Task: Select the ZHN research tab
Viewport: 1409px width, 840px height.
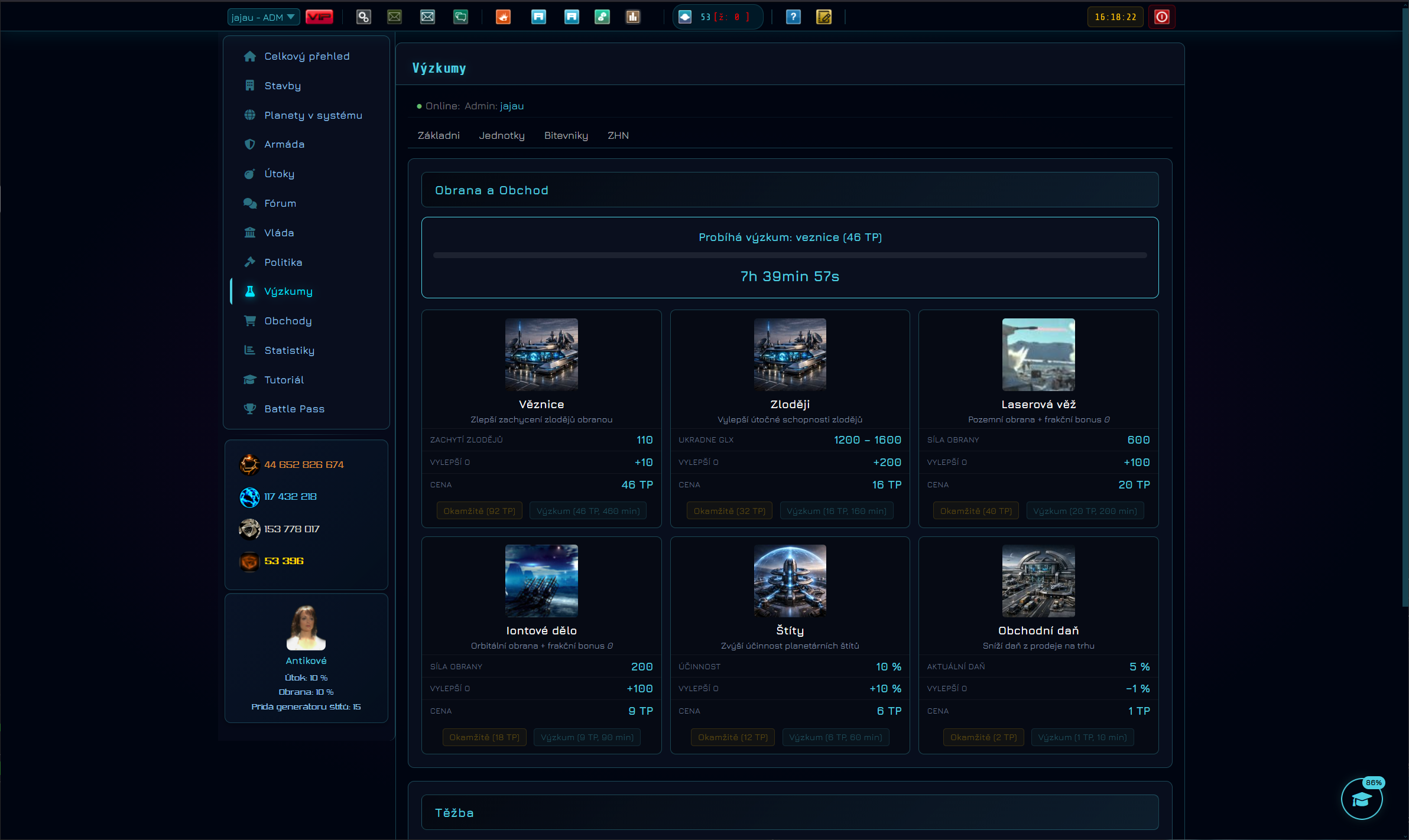Action: (x=618, y=135)
